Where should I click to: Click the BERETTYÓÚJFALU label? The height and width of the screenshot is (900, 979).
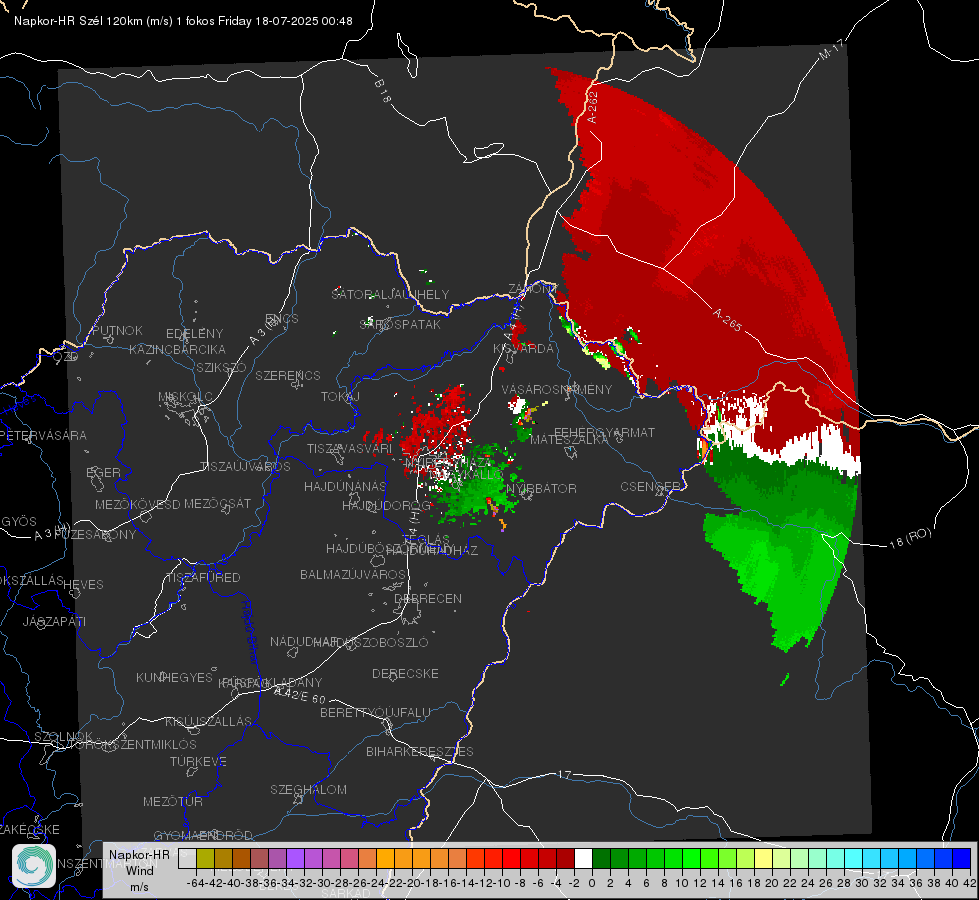[375, 712]
